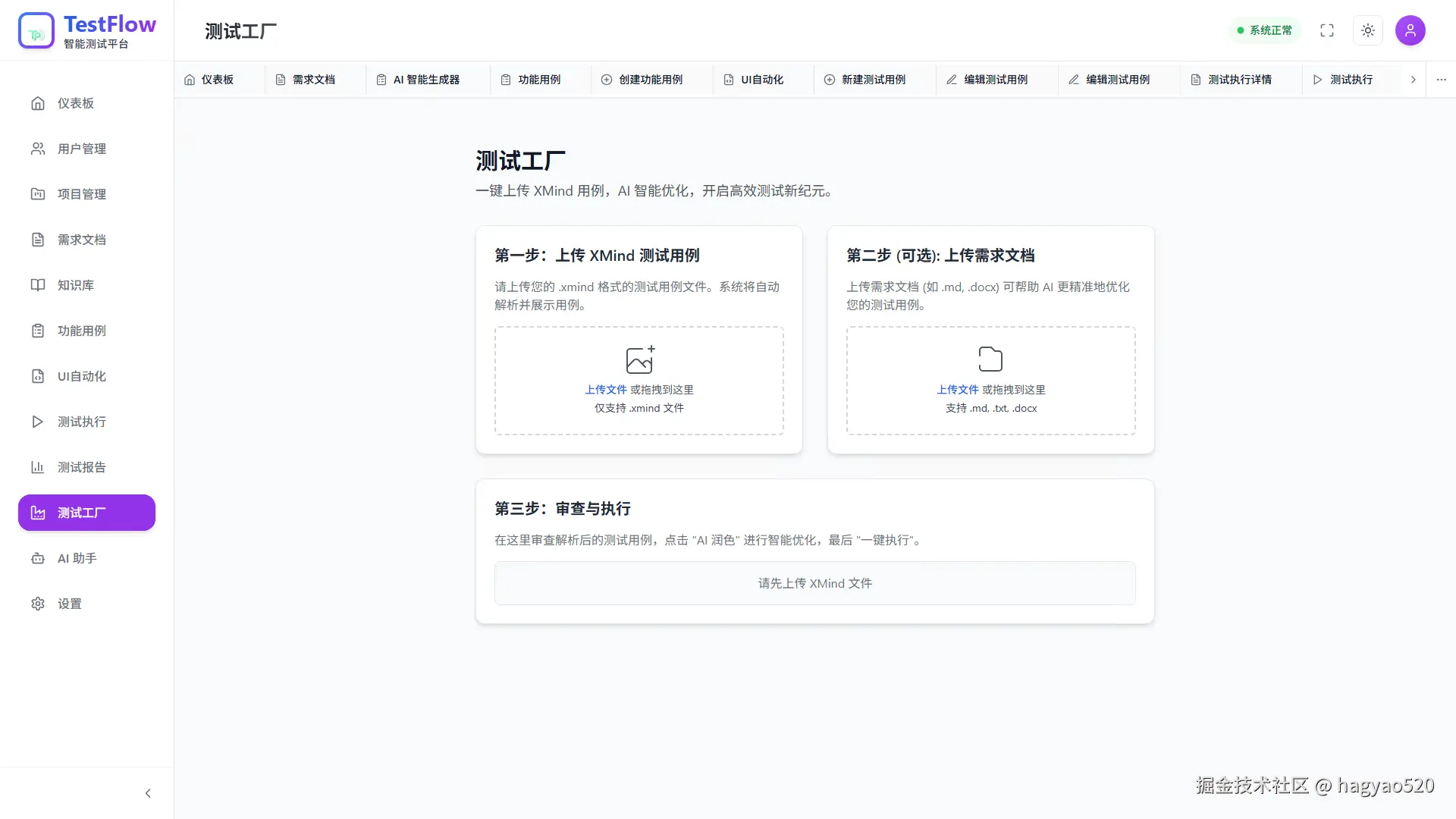Open 测试报告 from the sidebar

pyautogui.click(x=81, y=467)
